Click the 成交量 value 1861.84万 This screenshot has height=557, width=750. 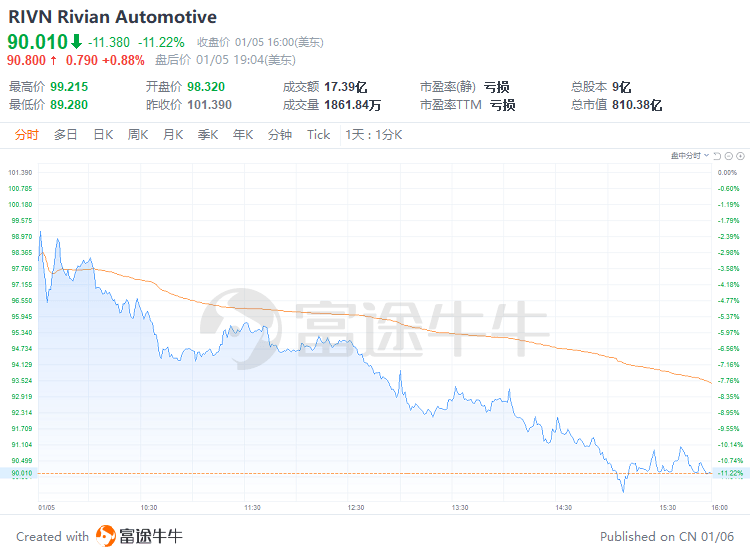[x=353, y=105]
